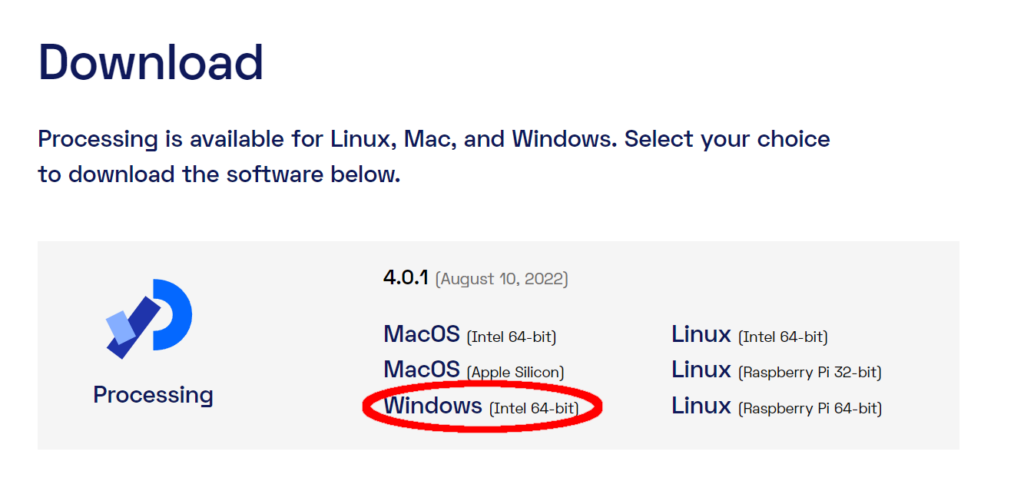Image resolution: width=1024 pixels, height=491 pixels.
Task: Click the (Intel 64-bit) label beside first Linux
Action: [783, 337]
